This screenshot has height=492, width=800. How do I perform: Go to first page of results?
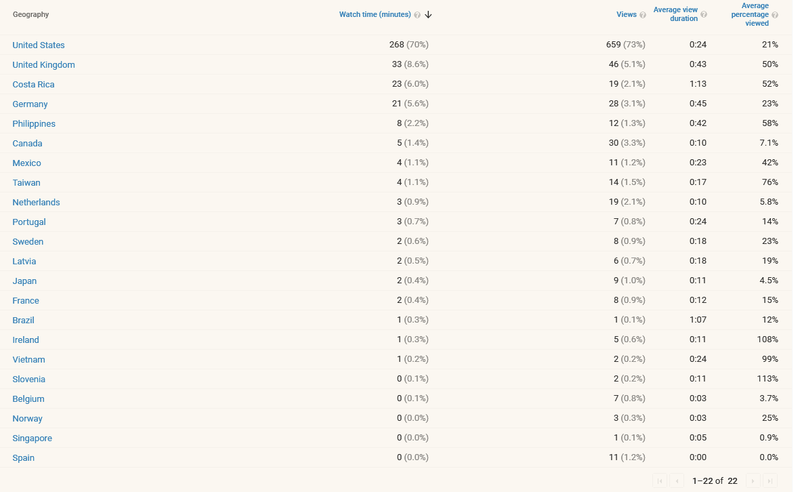coord(660,481)
